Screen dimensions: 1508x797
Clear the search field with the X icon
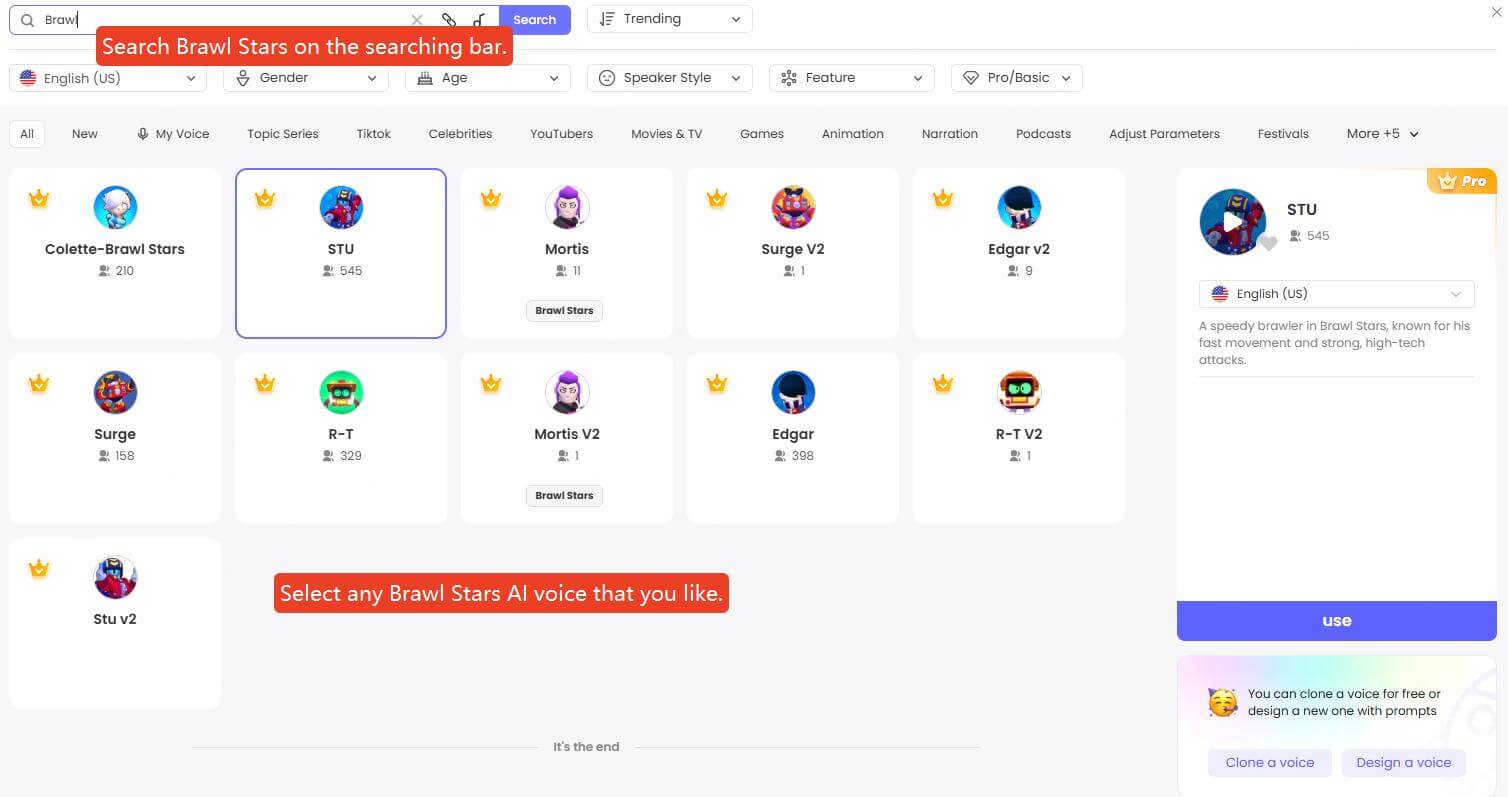point(417,19)
